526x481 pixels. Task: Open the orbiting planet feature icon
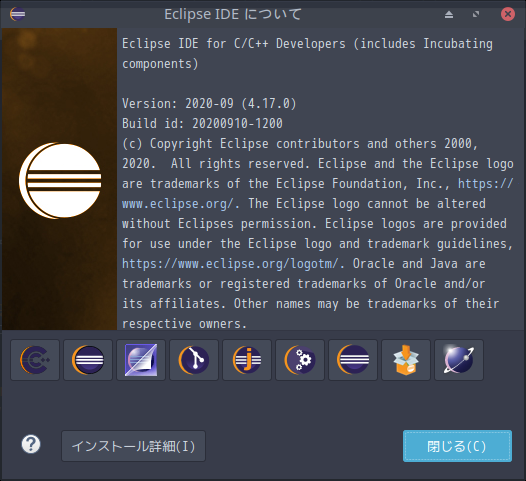(459, 360)
